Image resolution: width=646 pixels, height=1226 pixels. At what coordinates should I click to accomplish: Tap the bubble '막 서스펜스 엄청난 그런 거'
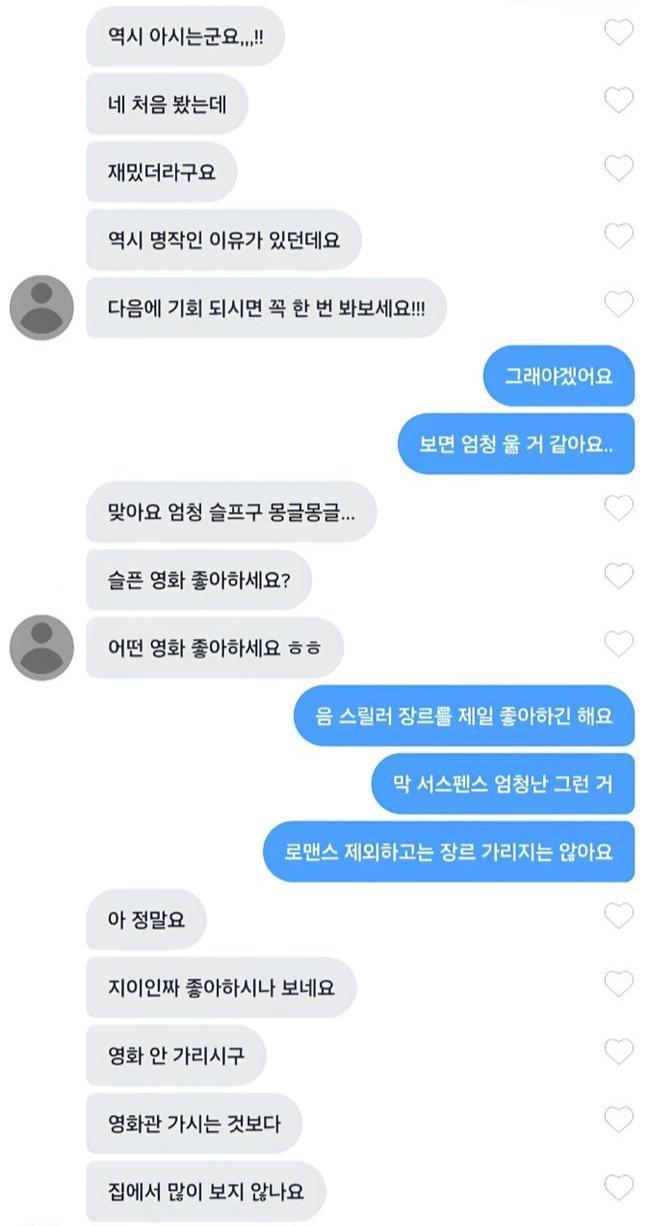tap(503, 784)
